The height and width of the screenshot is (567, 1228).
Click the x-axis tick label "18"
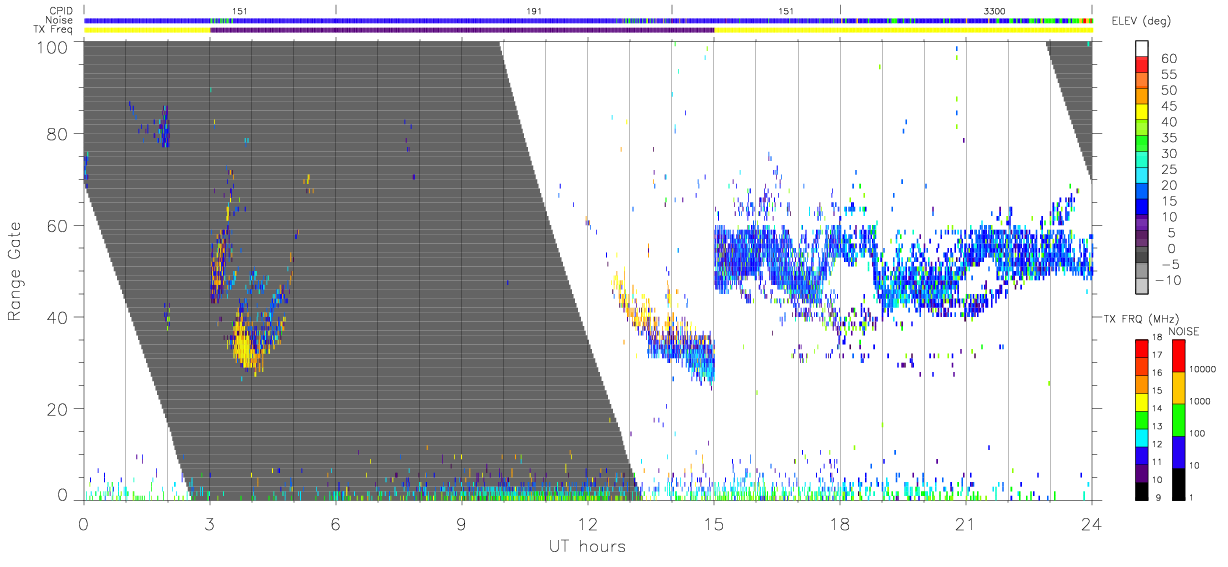click(840, 522)
